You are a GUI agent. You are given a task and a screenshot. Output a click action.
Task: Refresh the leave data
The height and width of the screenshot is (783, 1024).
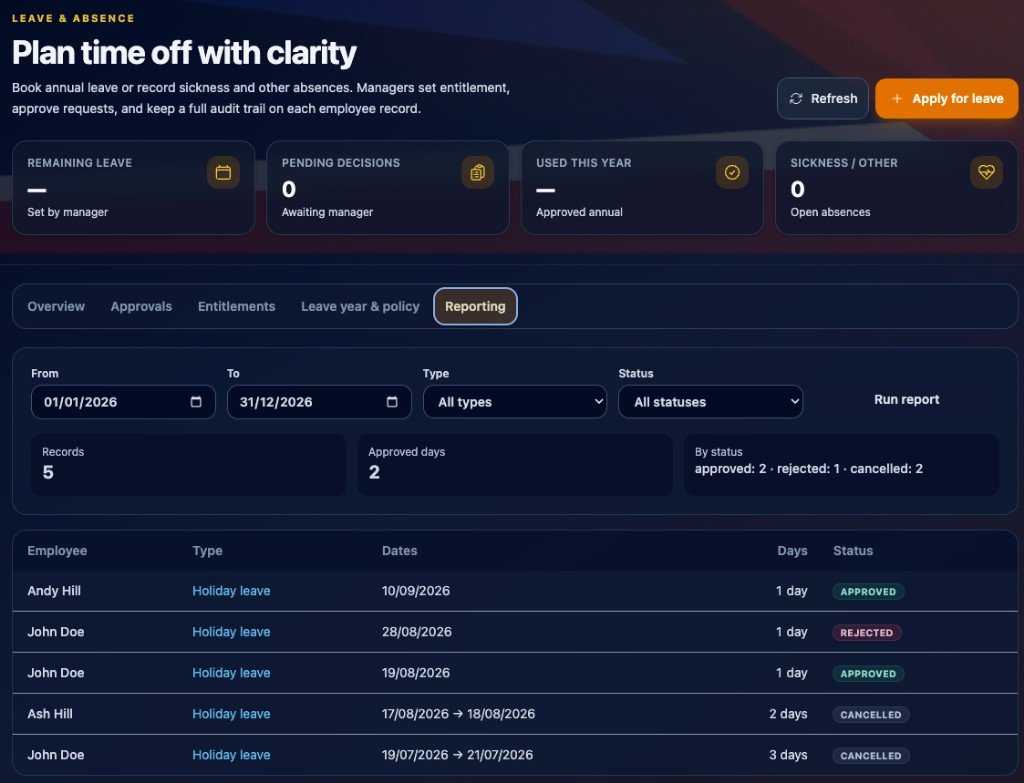pos(823,99)
